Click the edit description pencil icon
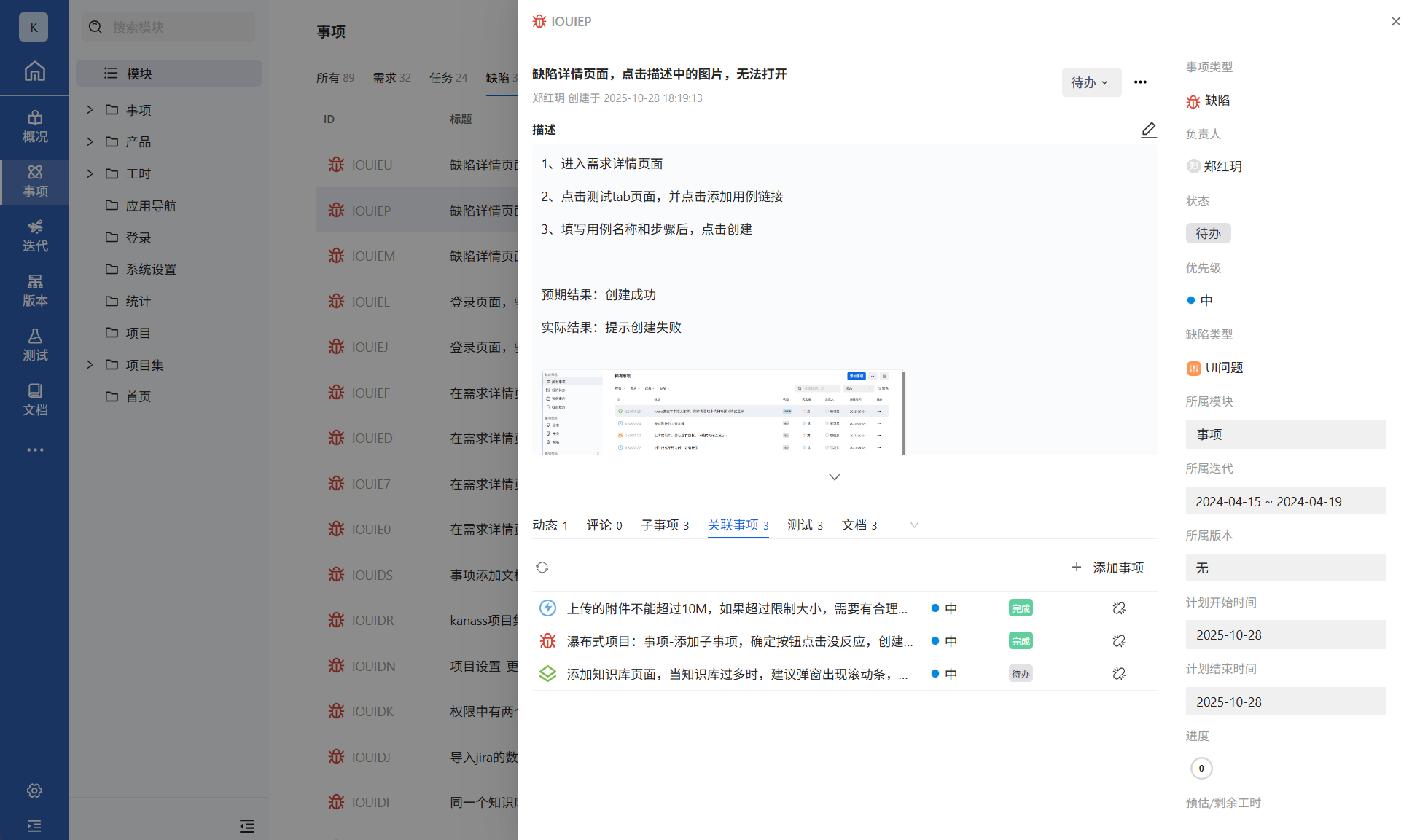Viewport: 1412px width, 840px height. pyautogui.click(x=1148, y=130)
